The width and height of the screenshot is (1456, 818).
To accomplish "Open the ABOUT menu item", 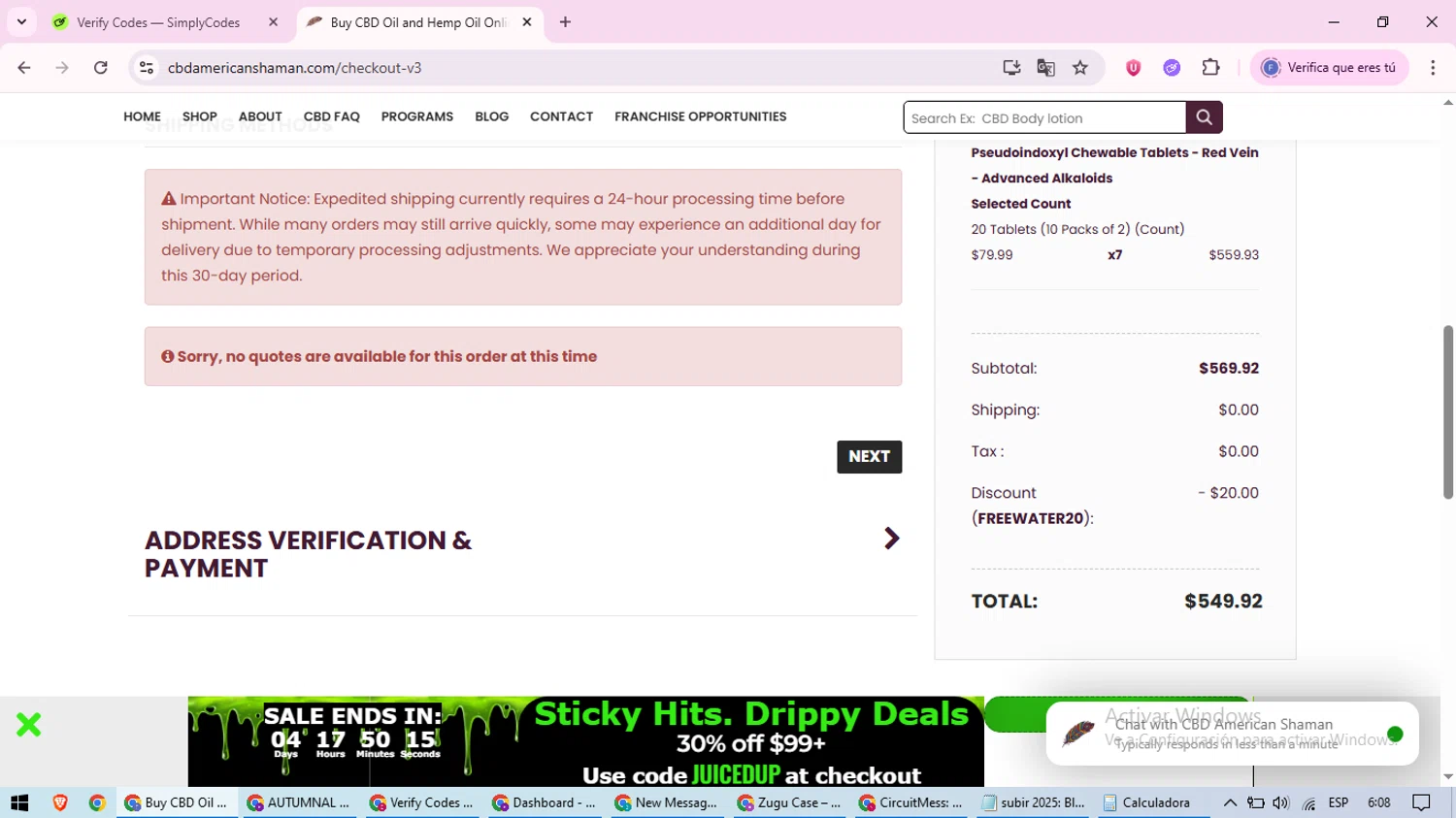I will 260,116.
